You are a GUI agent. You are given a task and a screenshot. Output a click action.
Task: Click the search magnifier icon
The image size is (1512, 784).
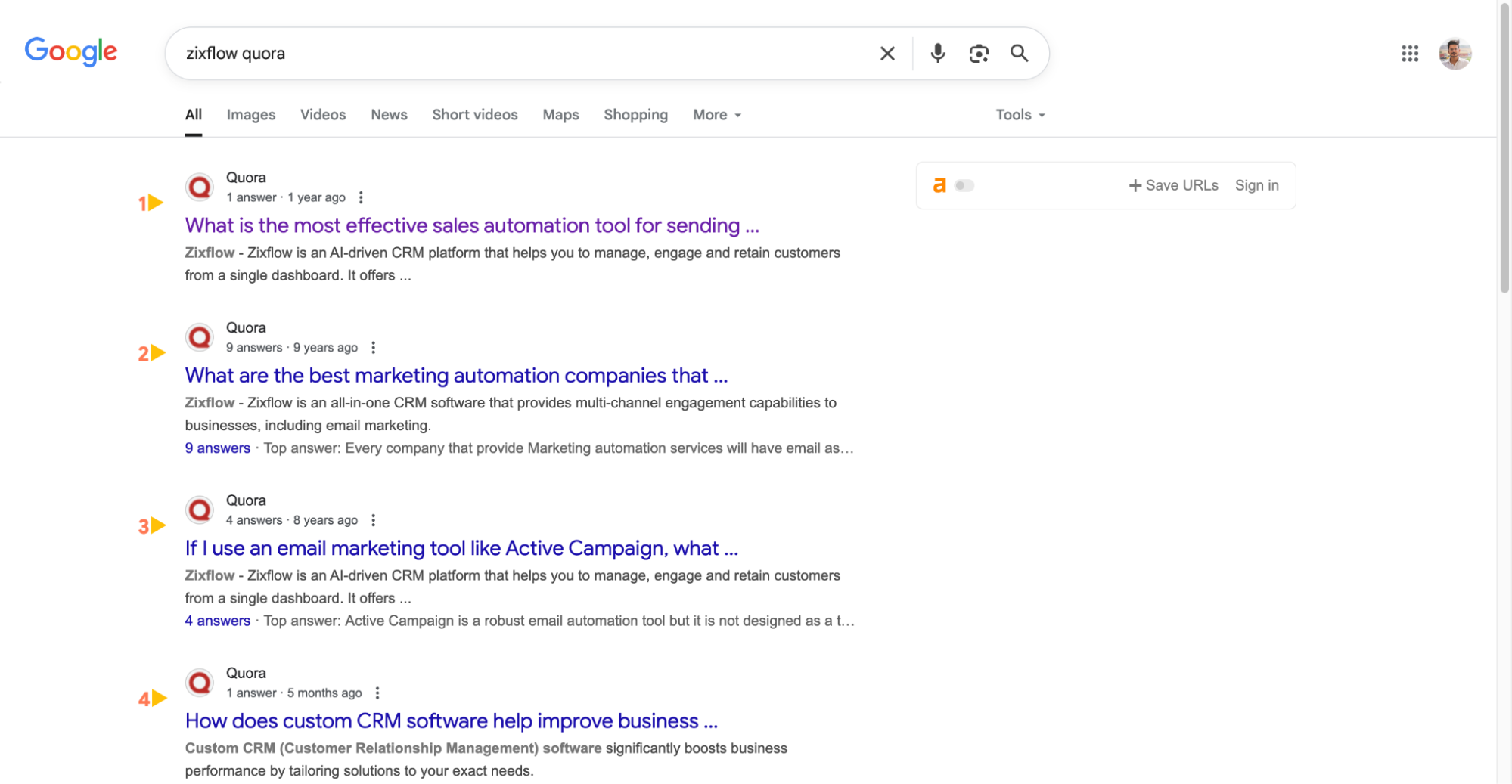tap(1019, 53)
